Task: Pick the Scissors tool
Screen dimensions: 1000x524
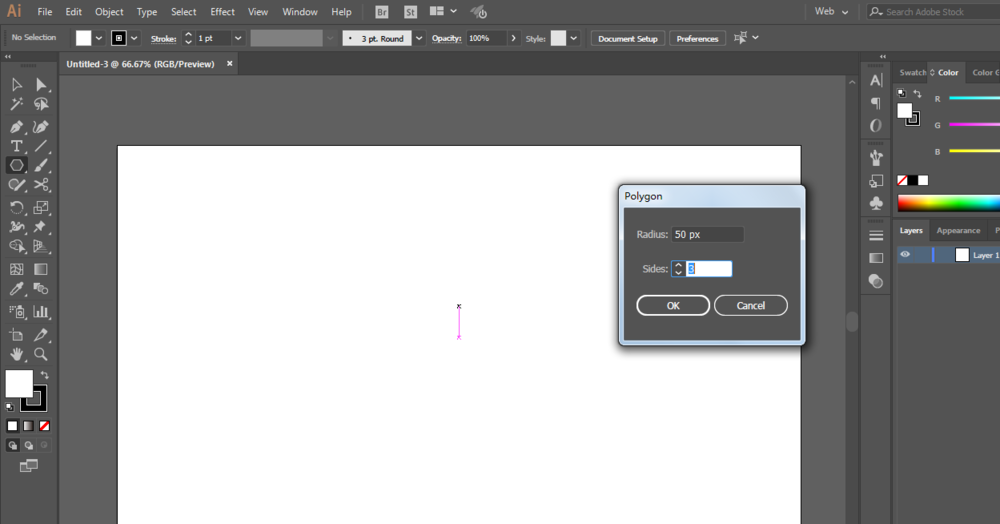Action: (x=41, y=185)
